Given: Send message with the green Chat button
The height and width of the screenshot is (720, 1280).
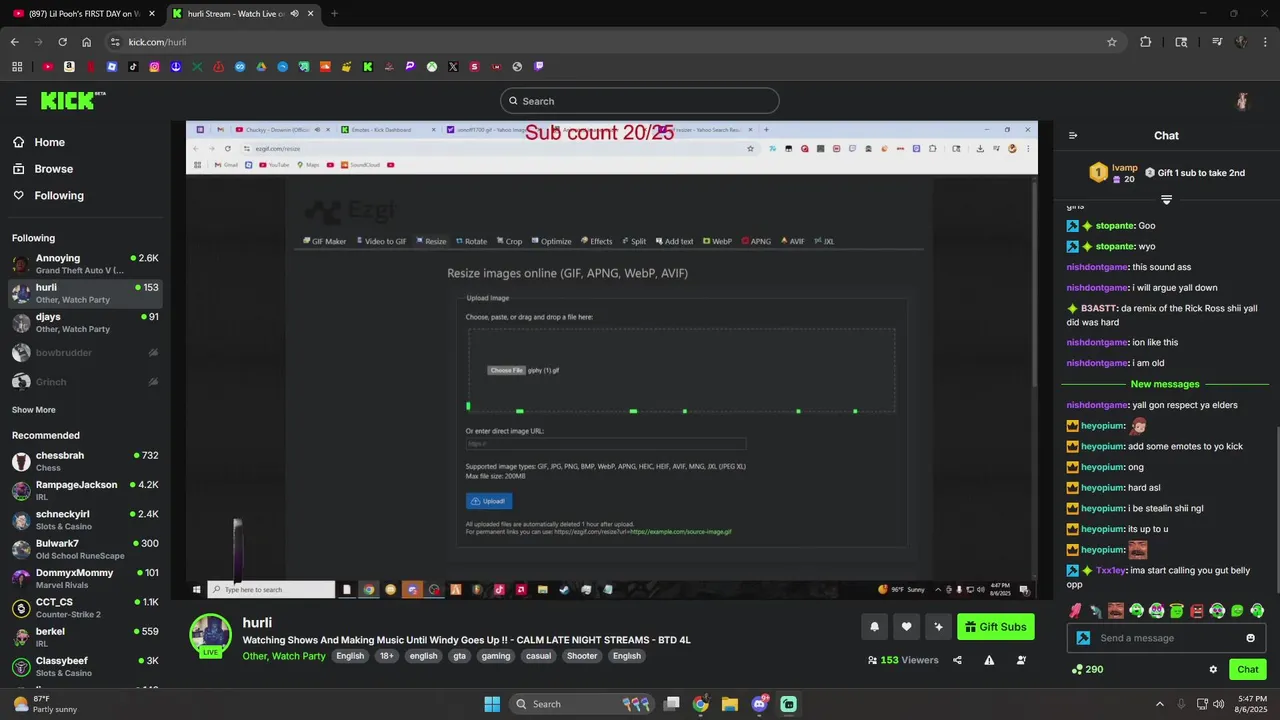Looking at the screenshot, I should click(1248, 669).
